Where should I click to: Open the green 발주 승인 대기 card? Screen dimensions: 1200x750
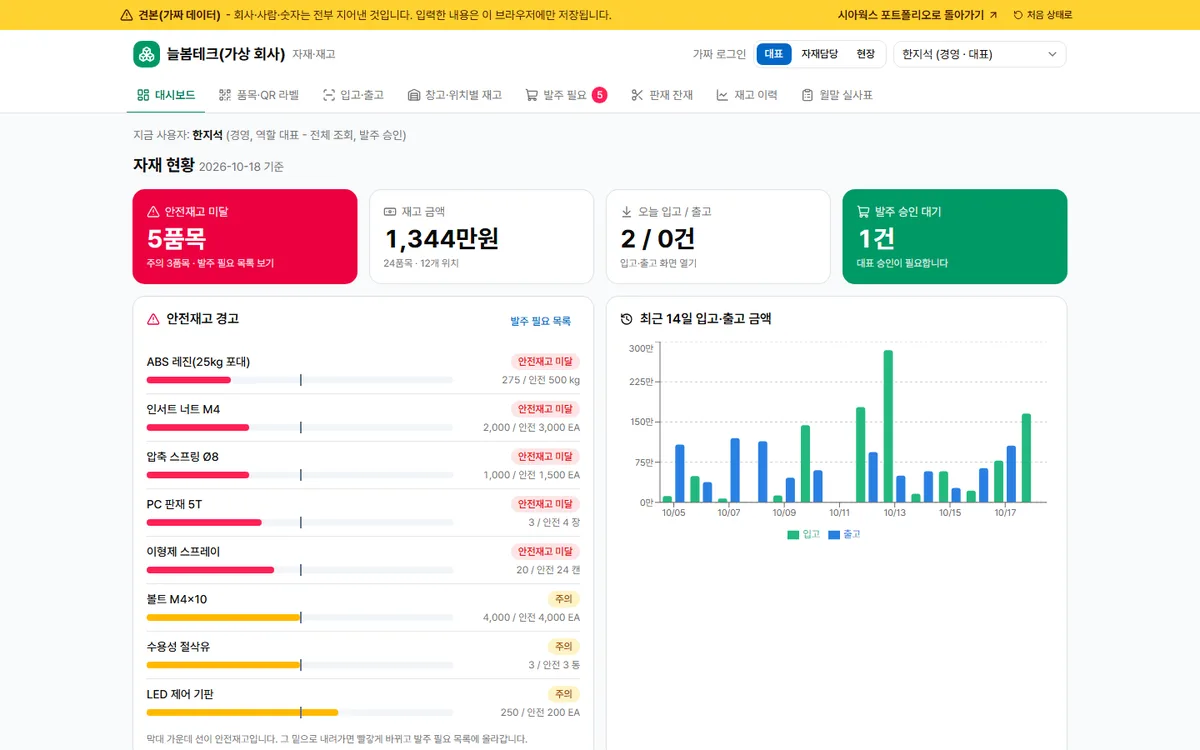955,237
